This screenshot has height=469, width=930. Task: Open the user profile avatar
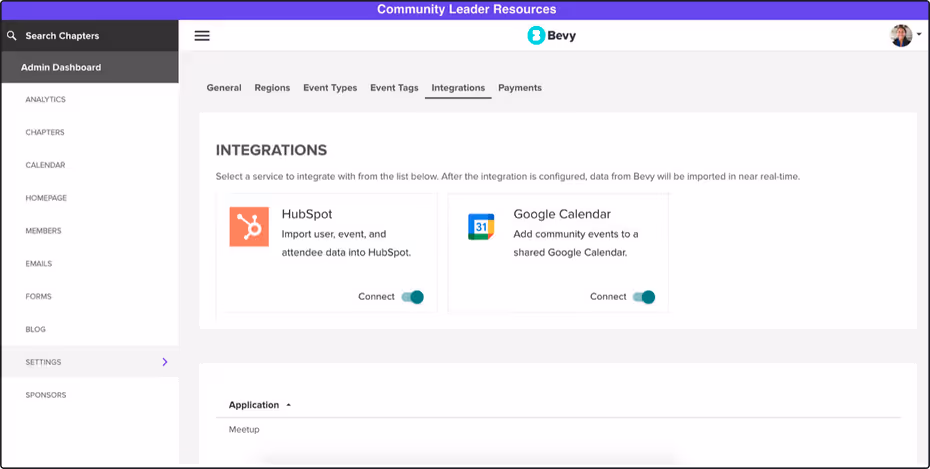pyautogui.click(x=901, y=36)
